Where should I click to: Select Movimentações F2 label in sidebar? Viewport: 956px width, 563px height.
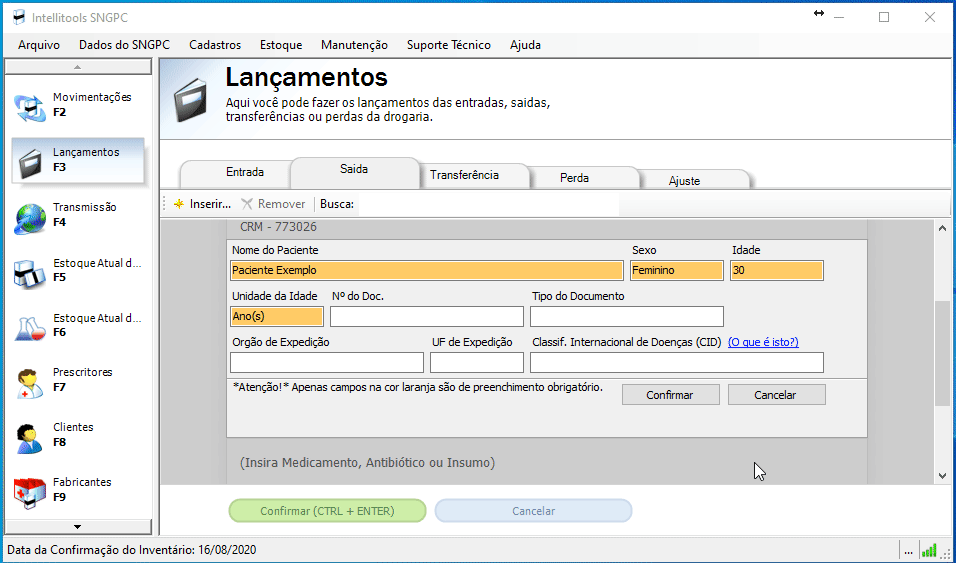92,104
